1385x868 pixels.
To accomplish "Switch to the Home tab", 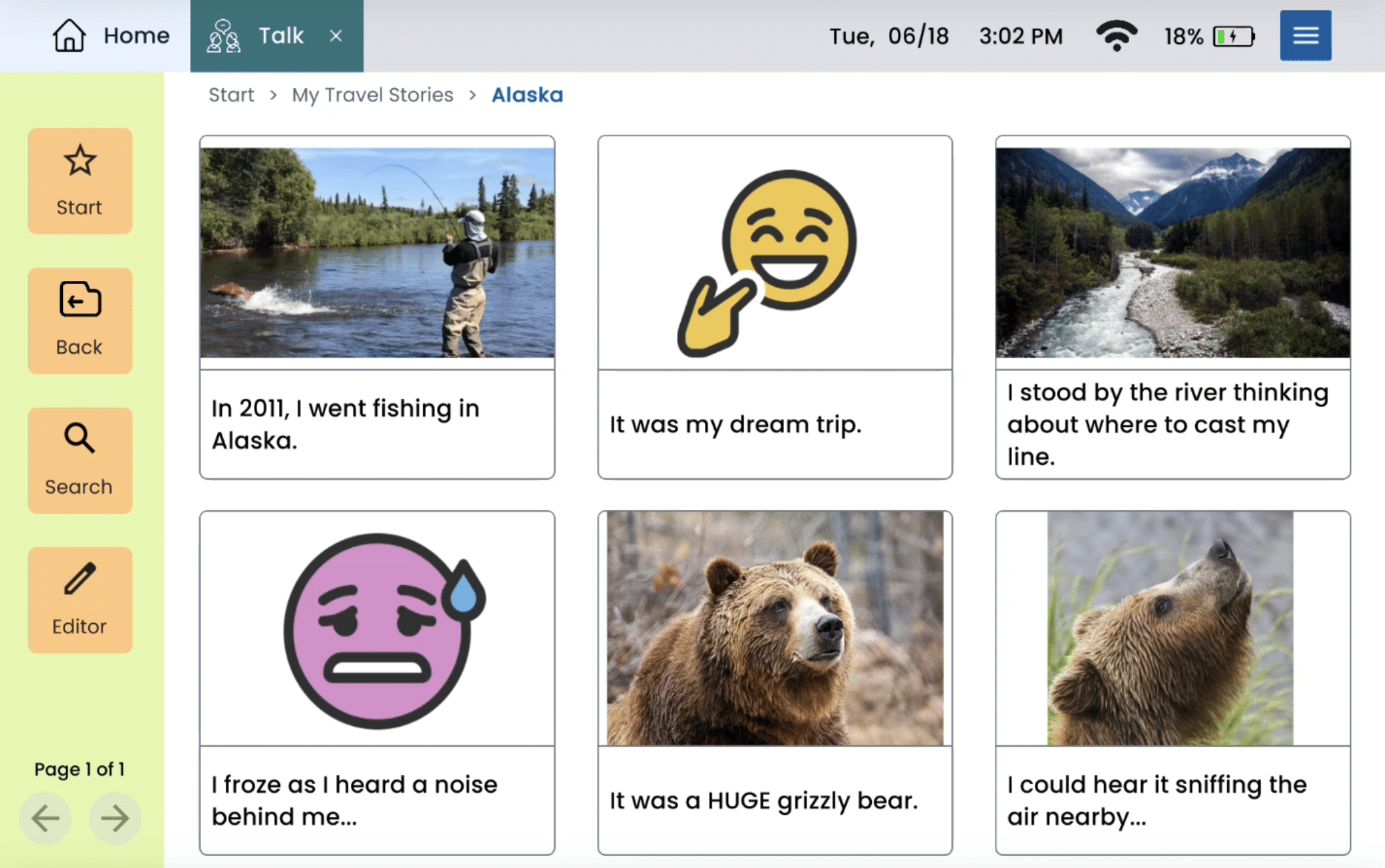I will click(x=111, y=35).
